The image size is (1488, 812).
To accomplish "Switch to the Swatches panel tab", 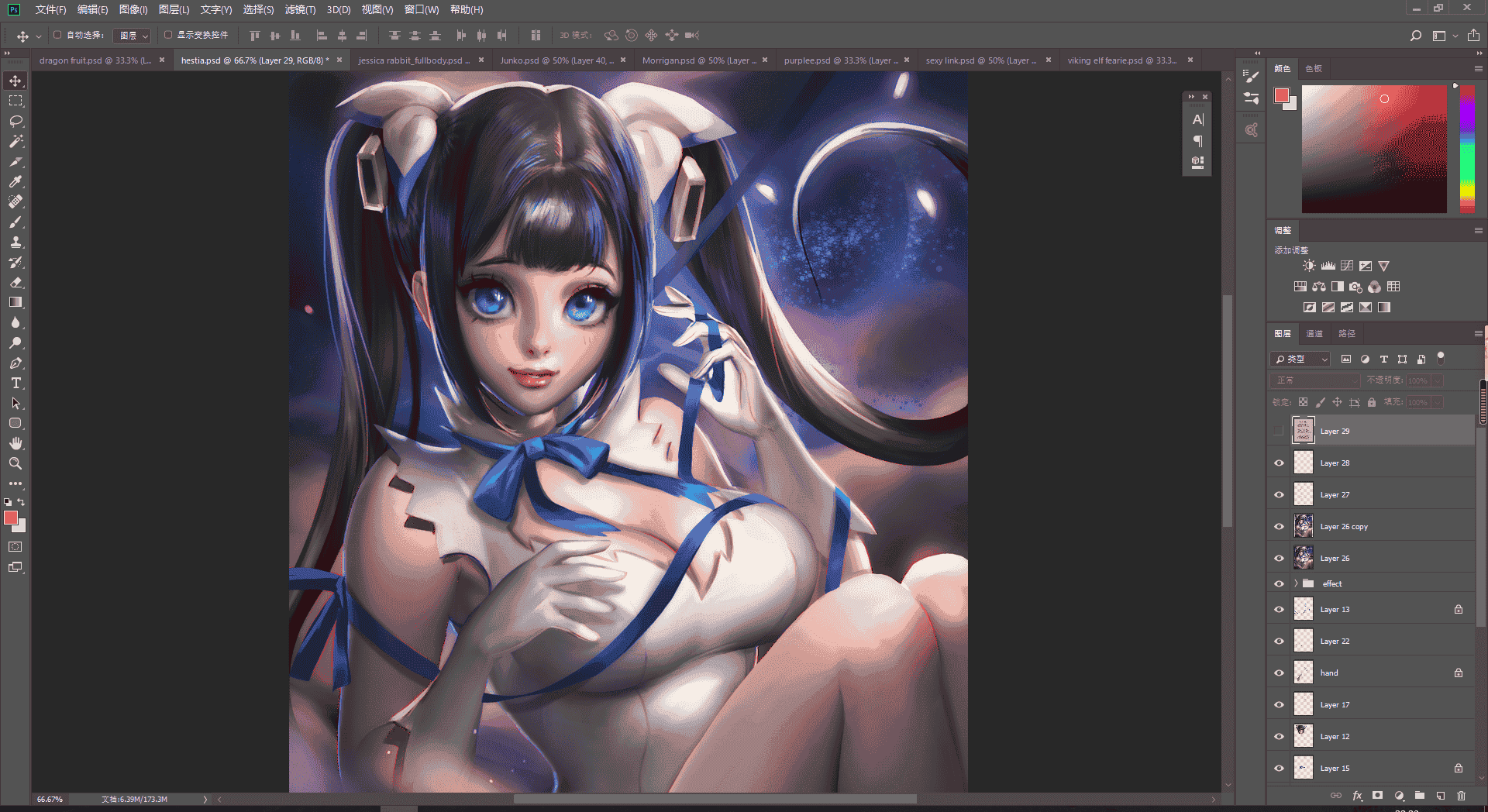I will (x=1314, y=69).
